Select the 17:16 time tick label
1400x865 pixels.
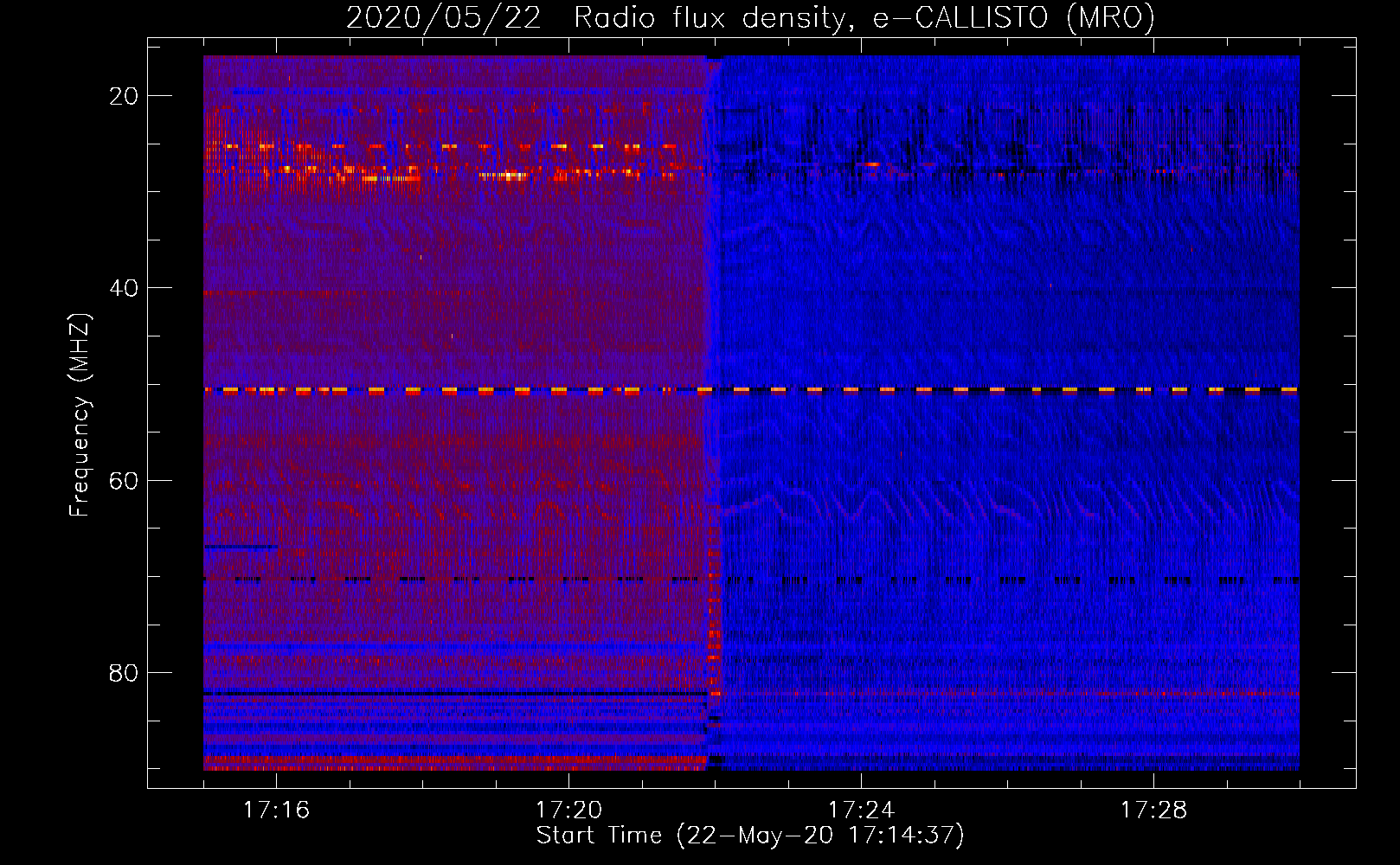276,811
